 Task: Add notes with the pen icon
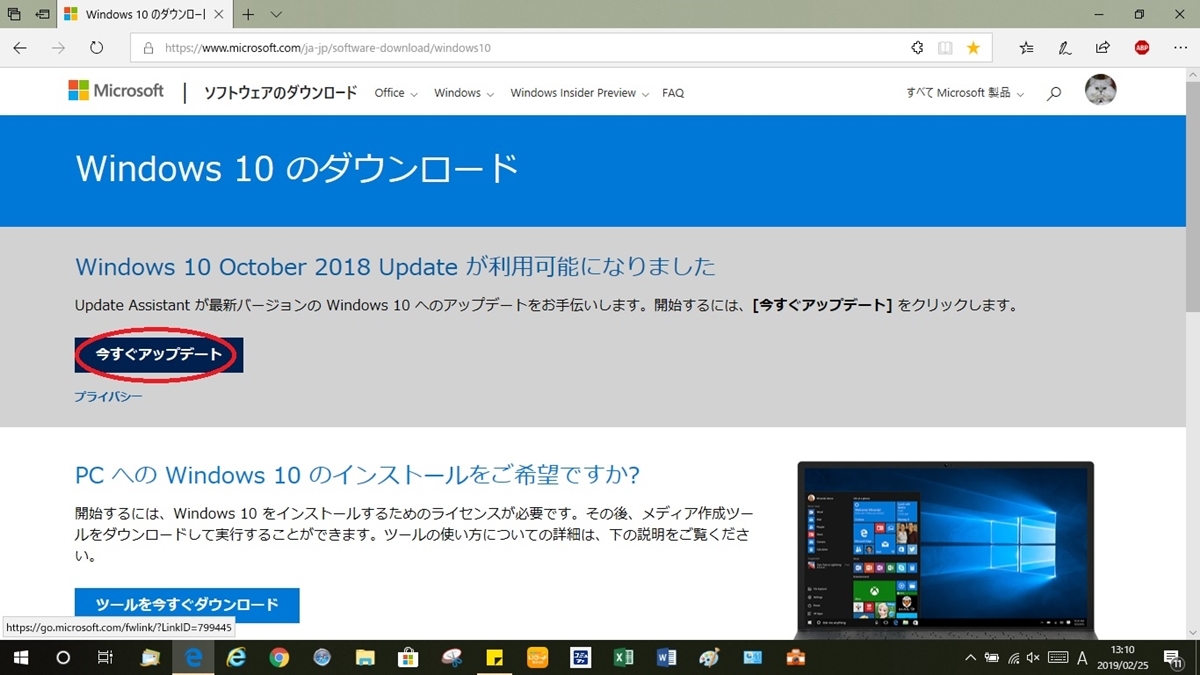[1065, 47]
